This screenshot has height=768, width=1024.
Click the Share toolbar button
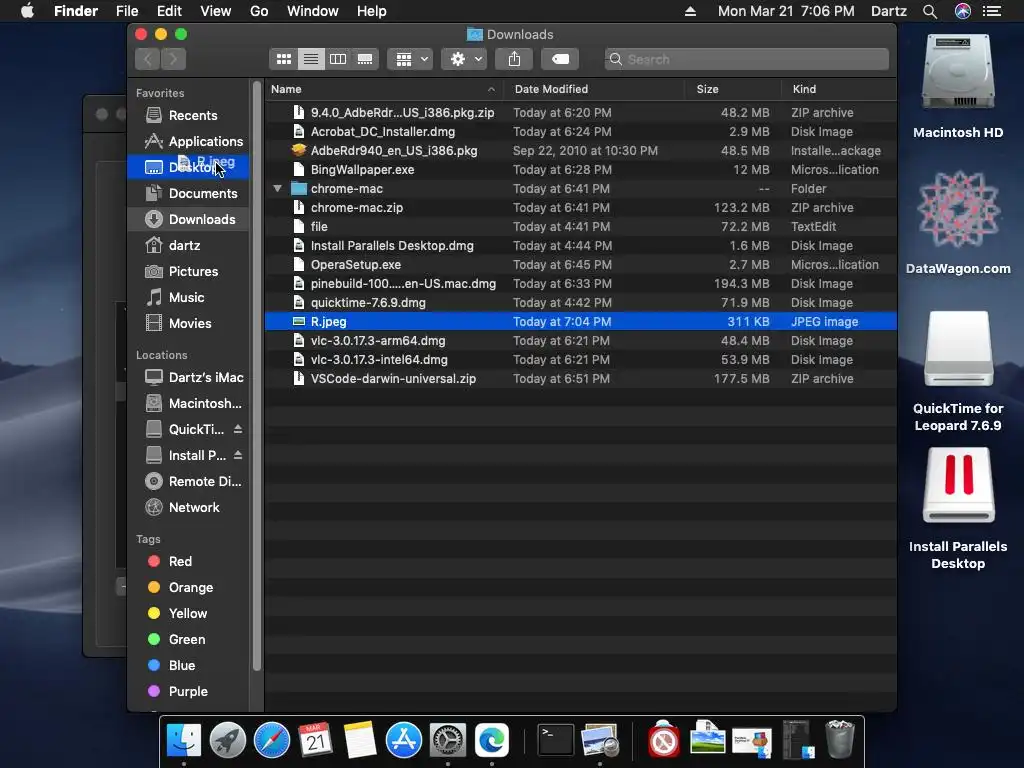tap(515, 59)
